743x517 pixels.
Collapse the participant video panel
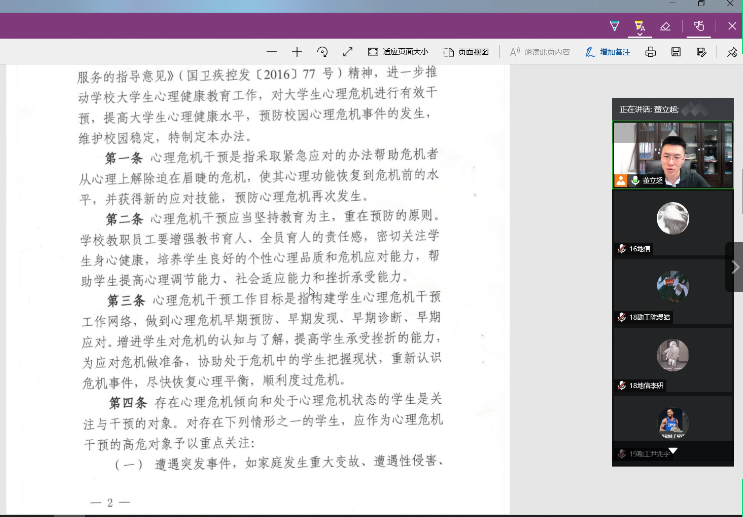pos(735,267)
